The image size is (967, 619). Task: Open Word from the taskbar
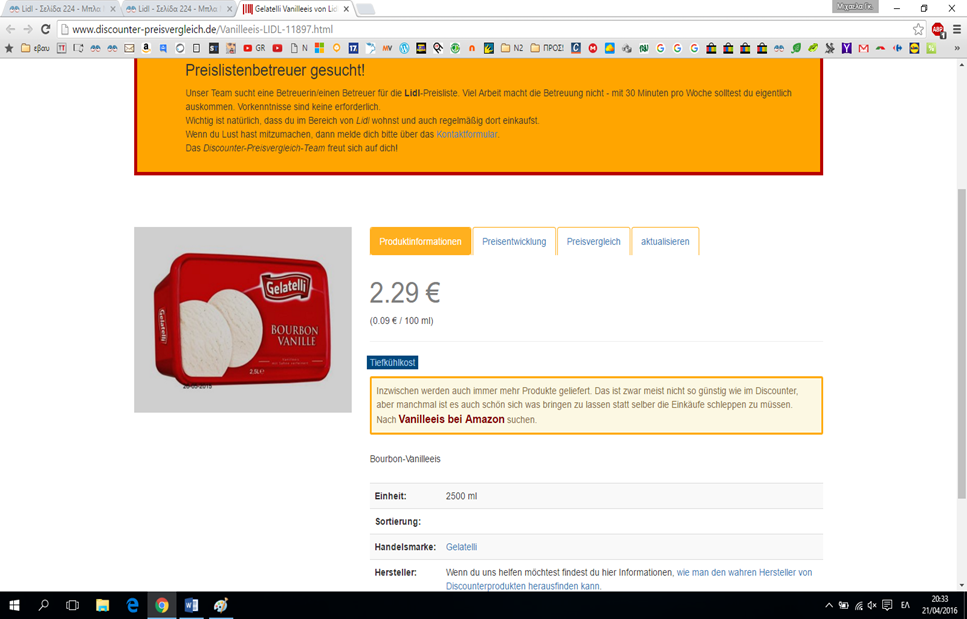tap(191, 605)
